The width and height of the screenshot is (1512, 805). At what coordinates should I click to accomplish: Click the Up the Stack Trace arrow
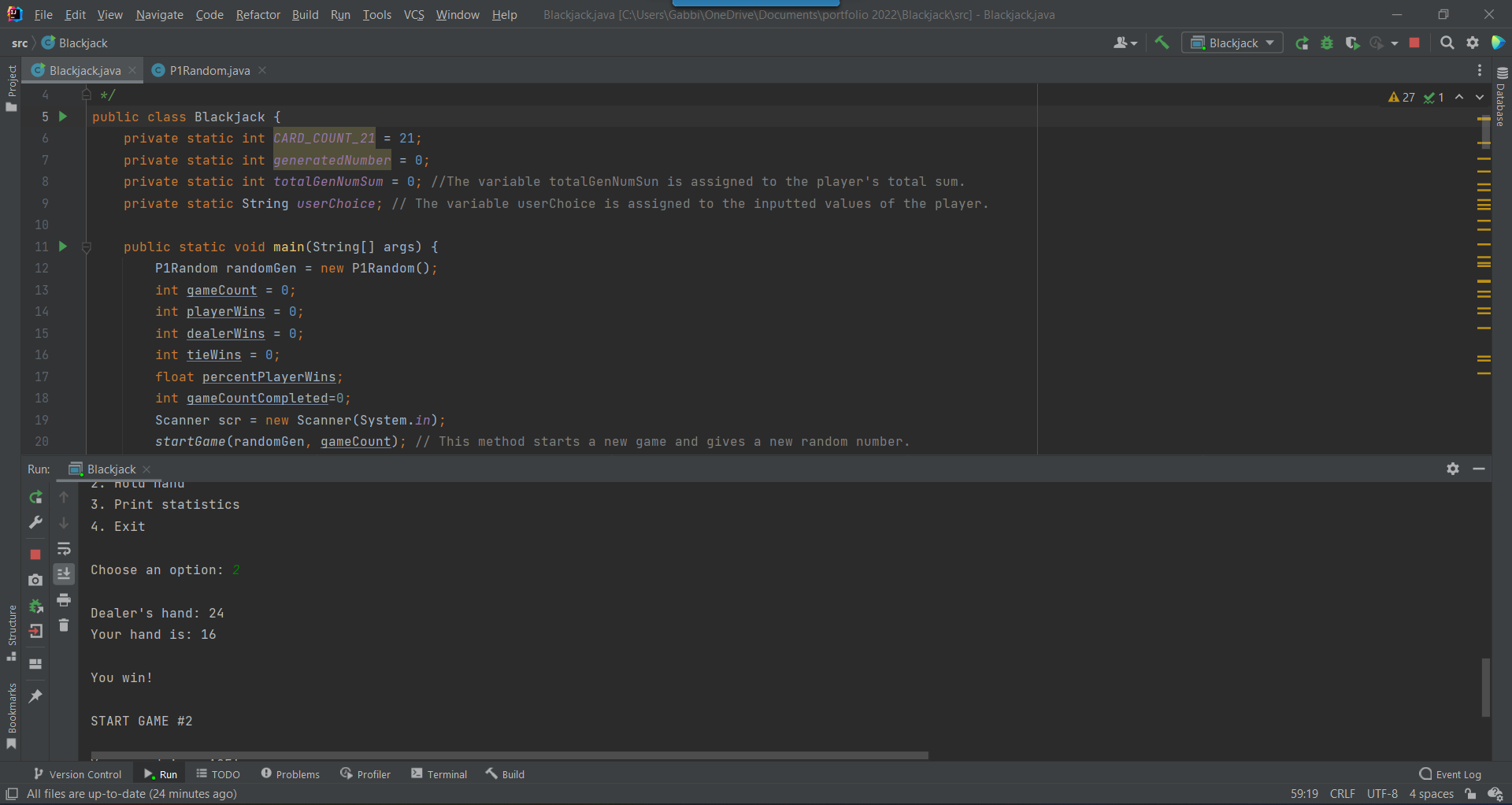[64, 497]
